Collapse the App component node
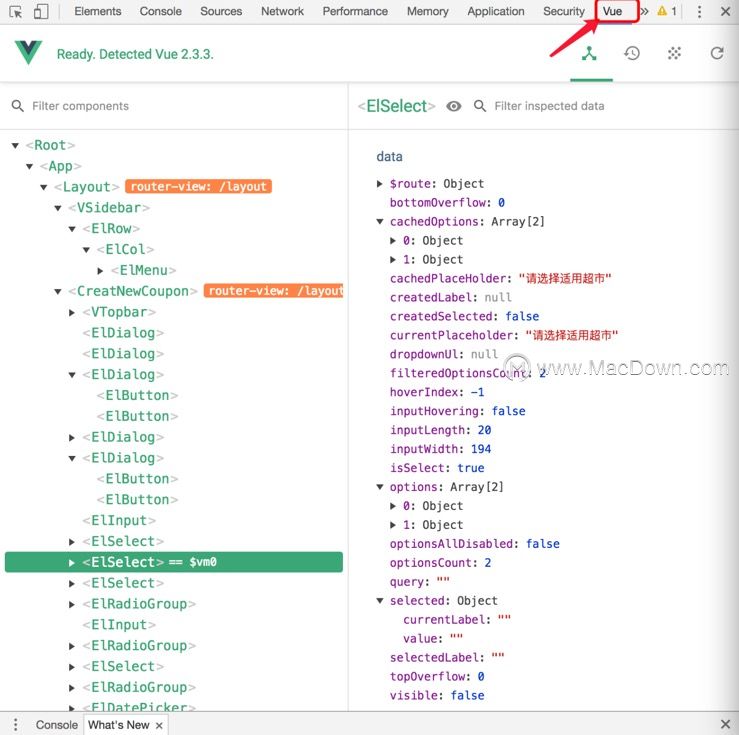Viewport: 739px width, 735px height. point(30,166)
